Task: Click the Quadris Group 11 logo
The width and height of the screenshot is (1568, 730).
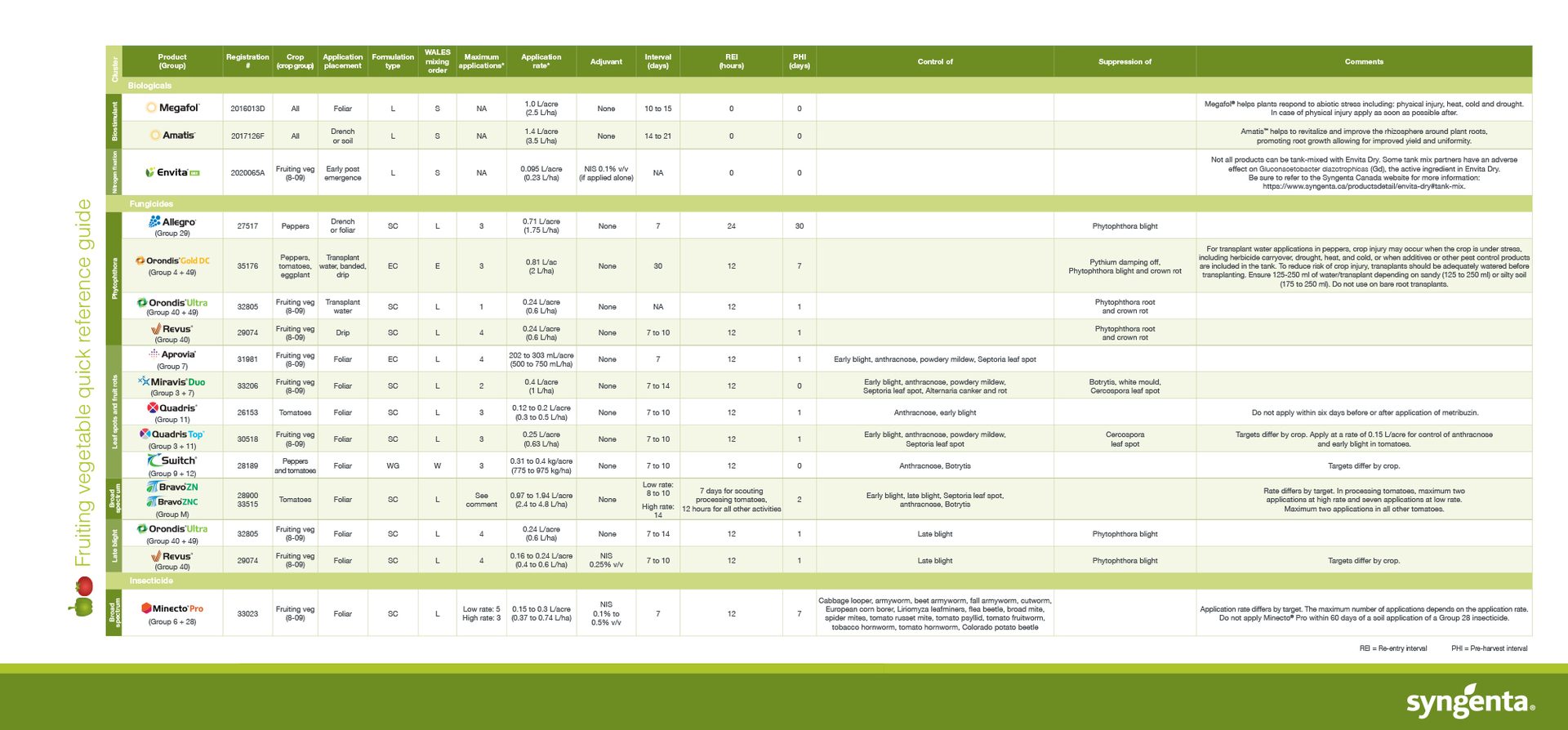Action: (172, 407)
